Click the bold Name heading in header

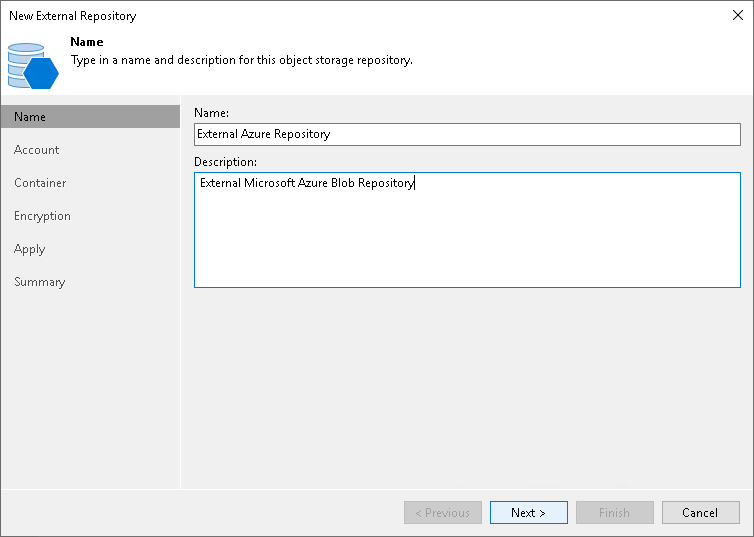coord(87,43)
